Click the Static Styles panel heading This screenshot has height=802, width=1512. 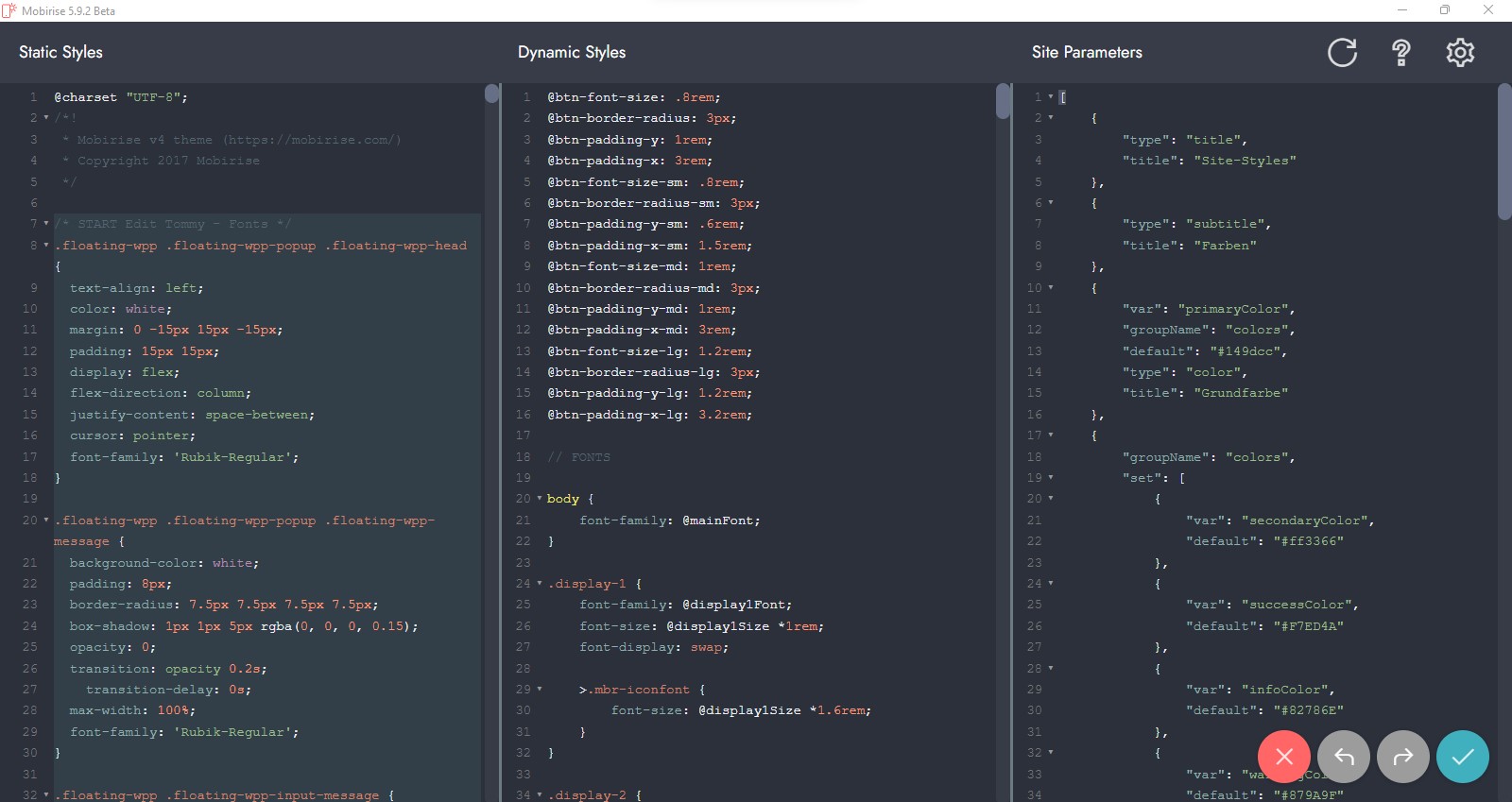point(60,53)
